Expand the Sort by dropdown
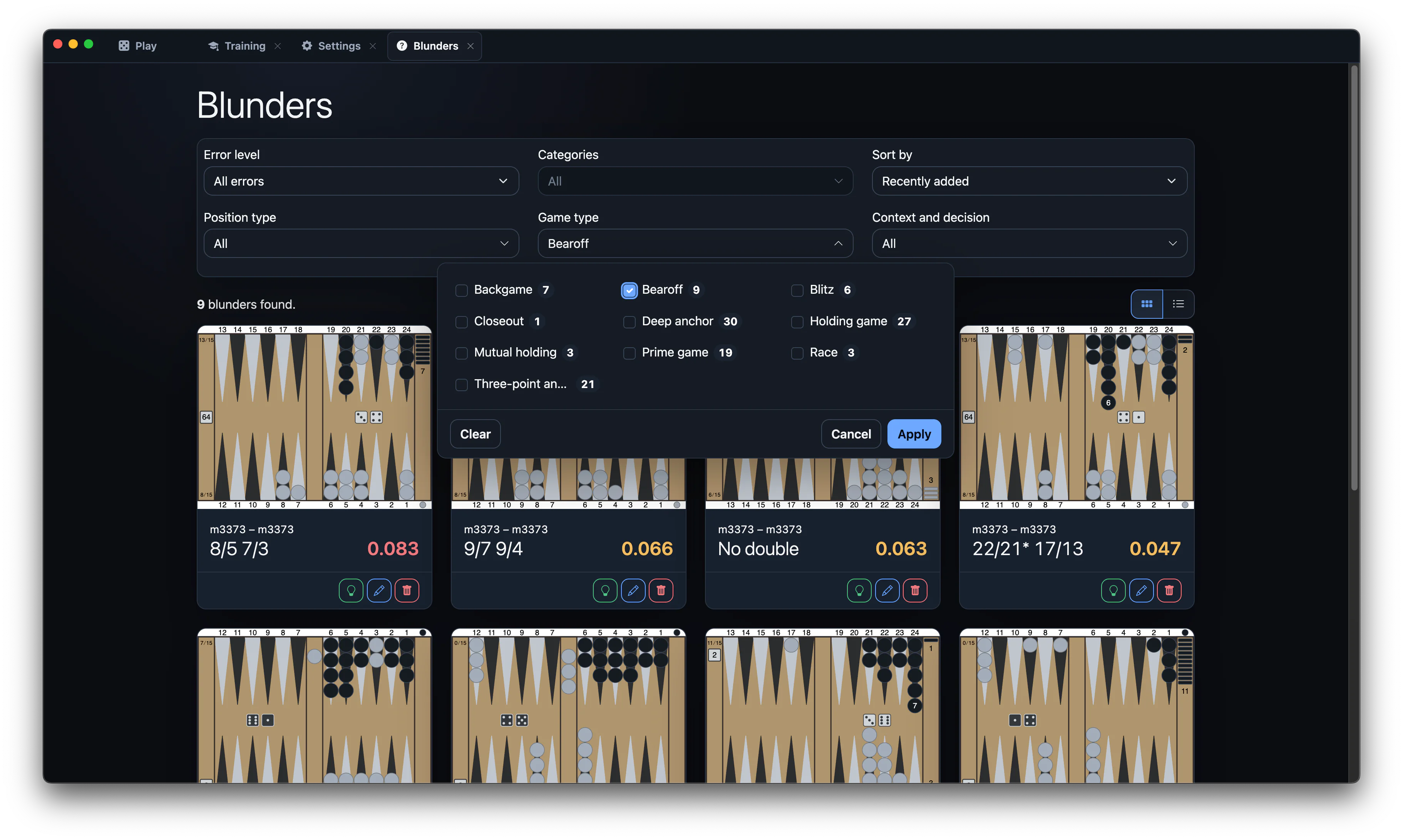 click(1029, 181)
